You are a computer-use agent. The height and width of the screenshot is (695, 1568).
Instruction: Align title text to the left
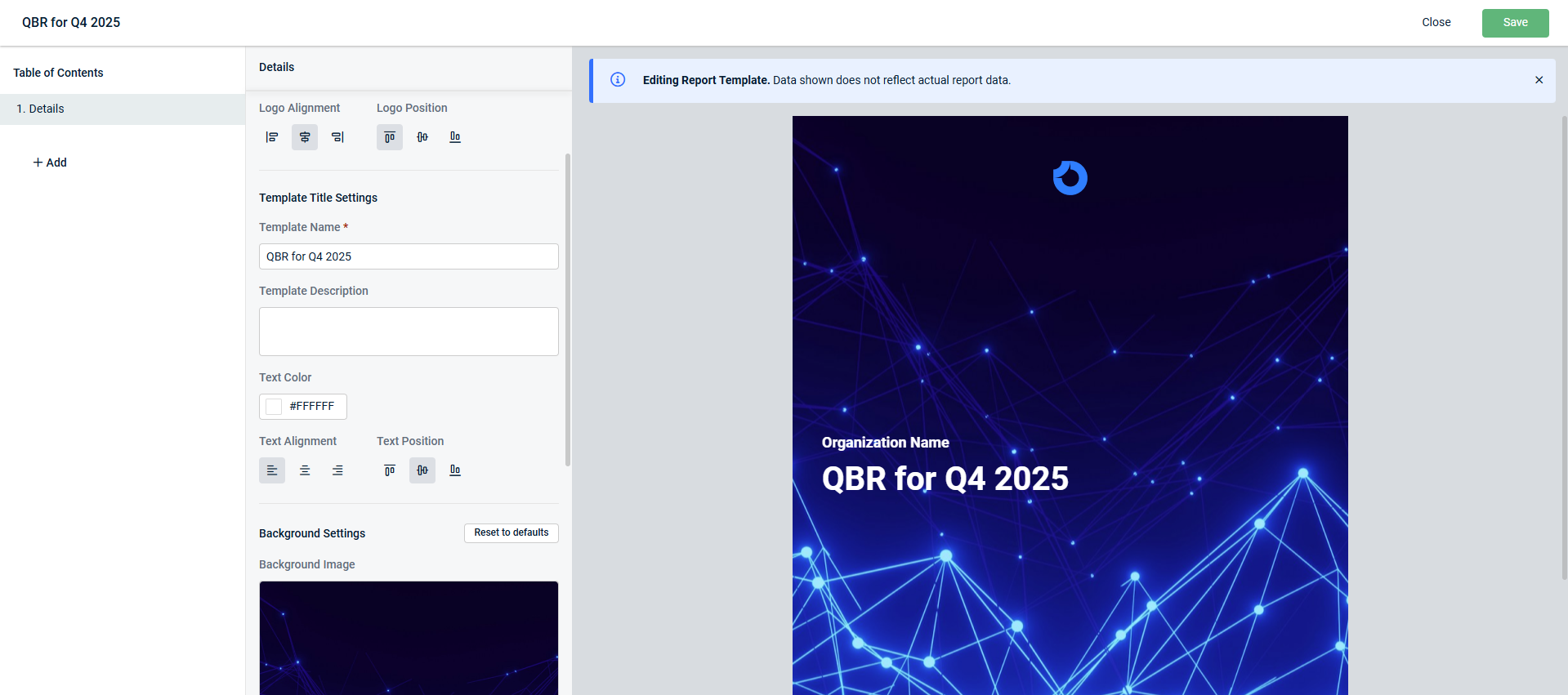272,470
